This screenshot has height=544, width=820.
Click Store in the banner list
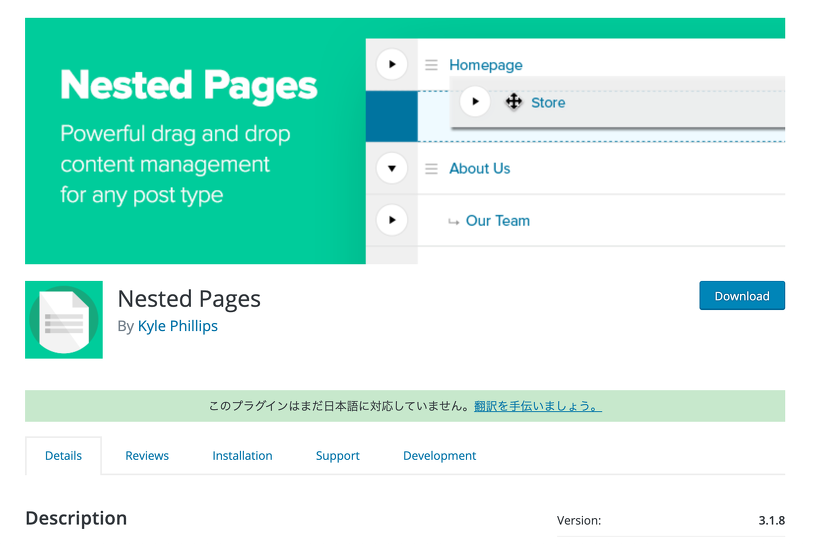tap(548, 103)
